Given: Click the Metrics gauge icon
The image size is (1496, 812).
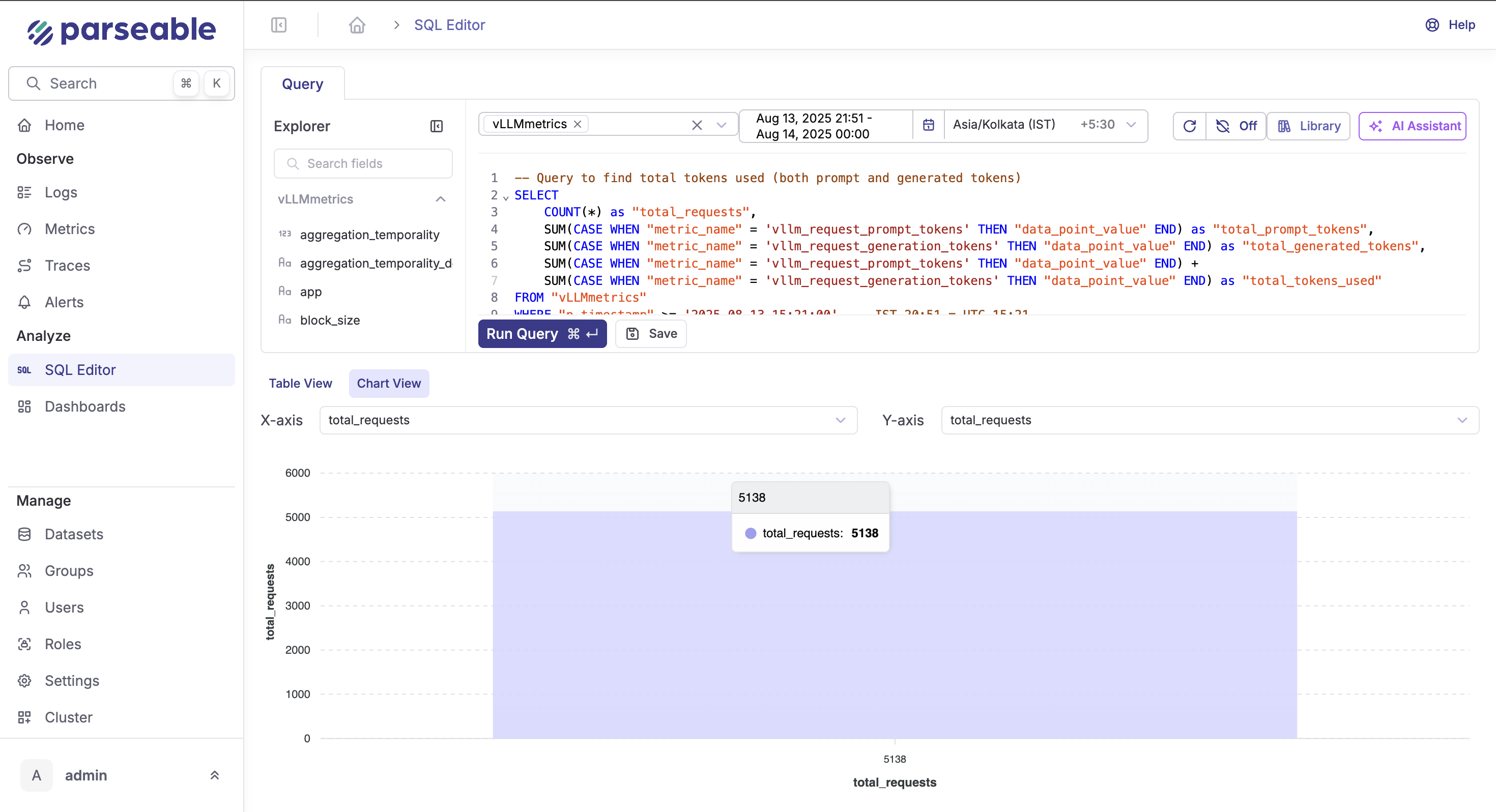Looking at the screenshot, I should pyautogui.click(x=24, y=229).
